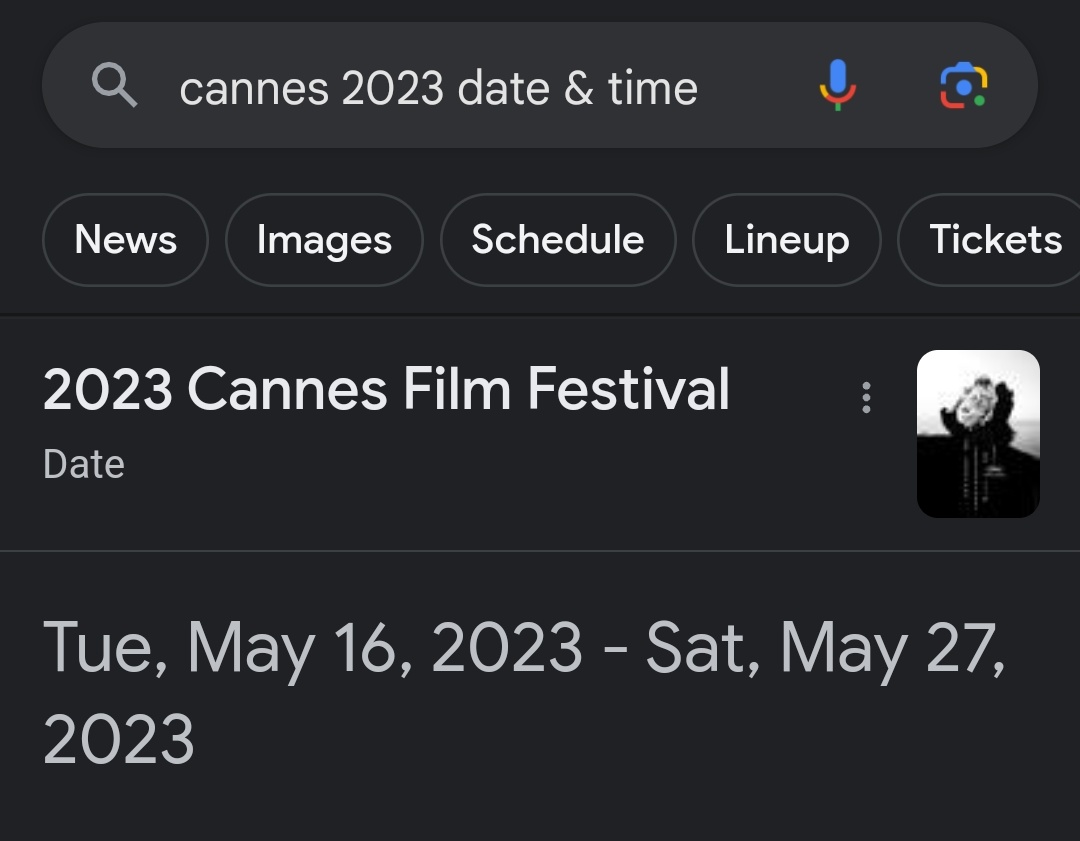
Task: Tap the magnifying glass search icon
Action: [x=114, y=86]
